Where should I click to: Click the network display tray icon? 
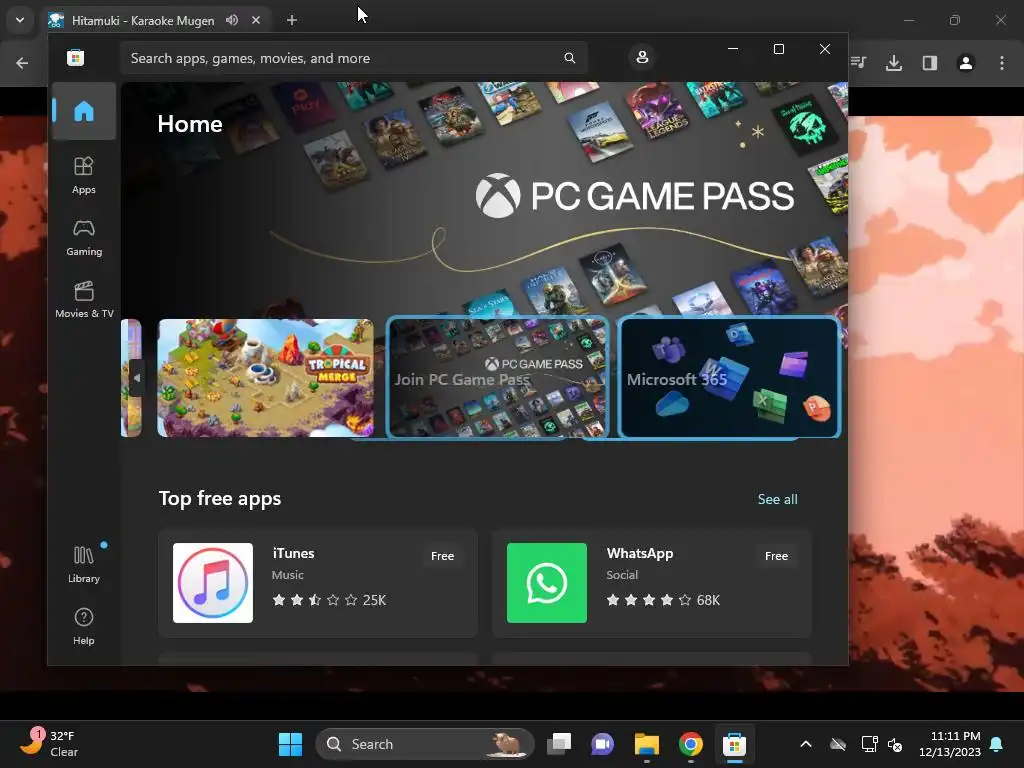point(869,744)
